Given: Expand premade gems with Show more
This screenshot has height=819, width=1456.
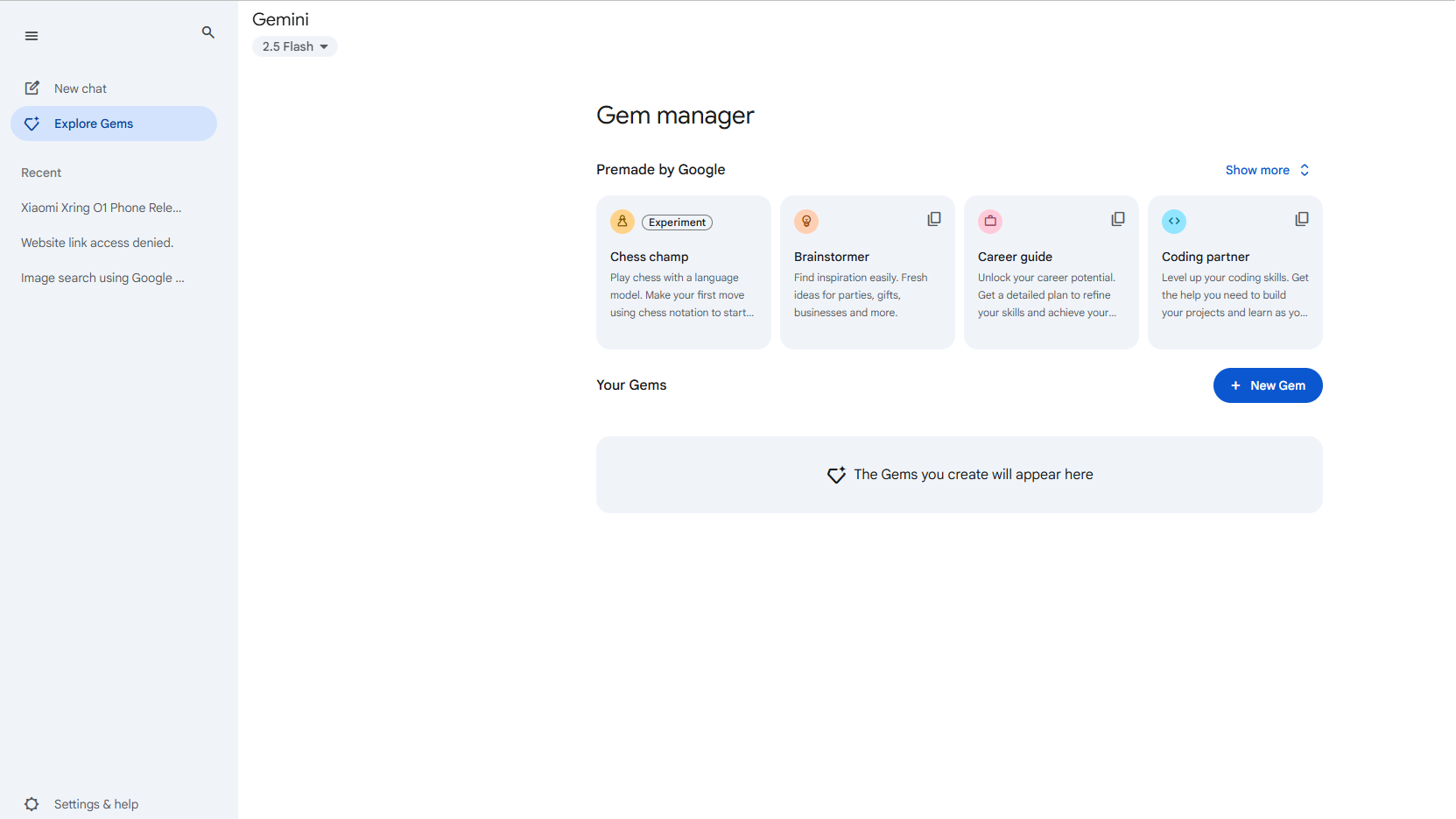Looking at the screenshot, I should [x=1267, y=170].
